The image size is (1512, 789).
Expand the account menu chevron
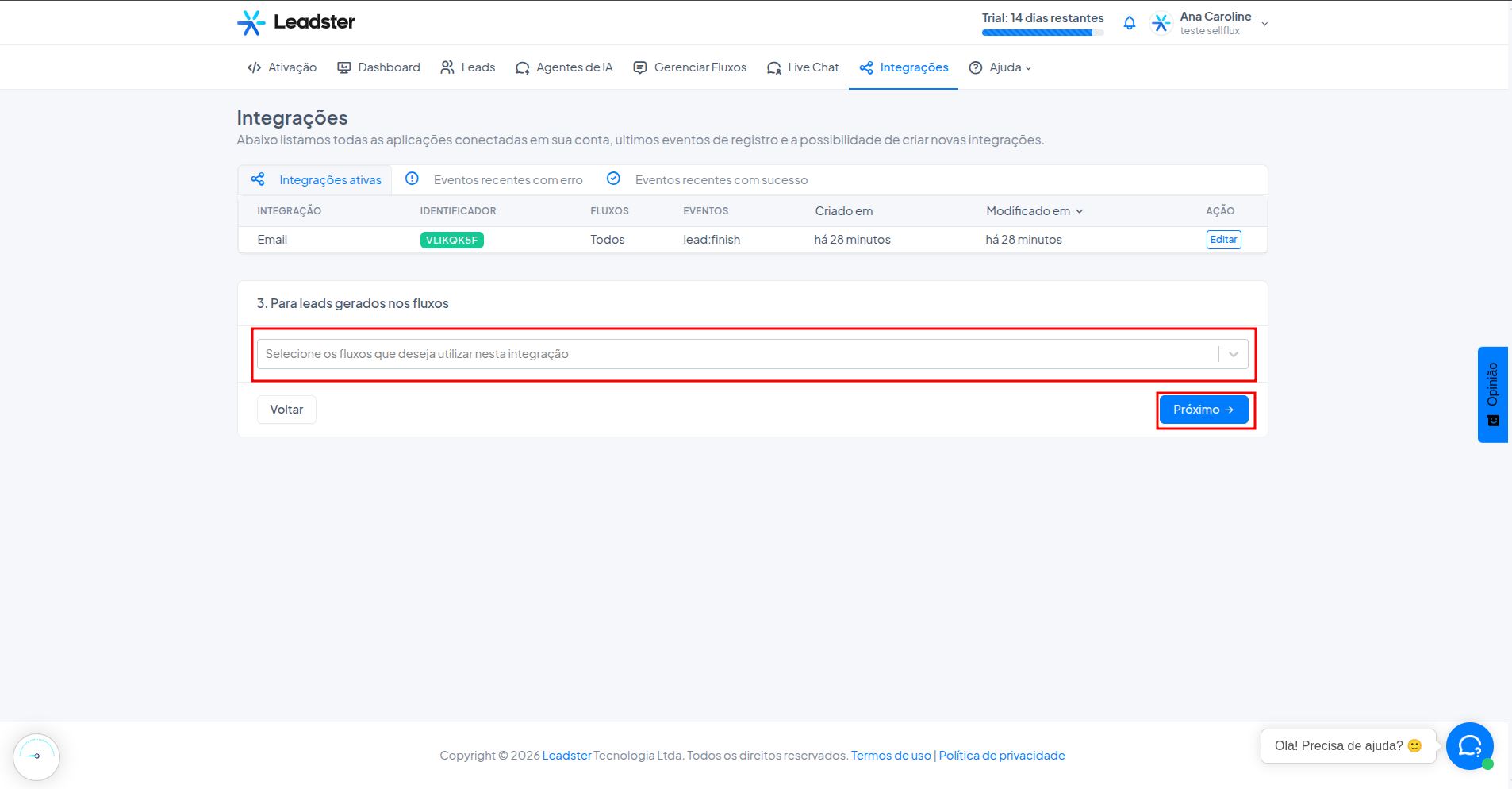tap(1264, 24)
